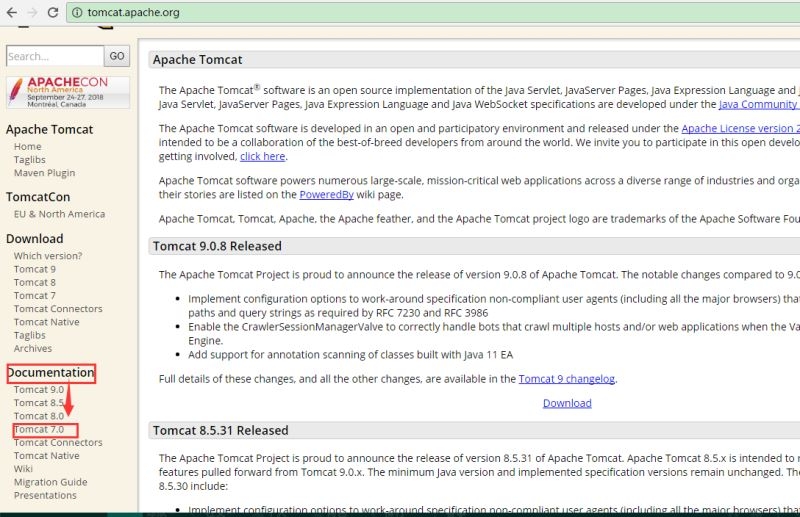
Task: Go to the Which version? page
Action: pos(48,256)
